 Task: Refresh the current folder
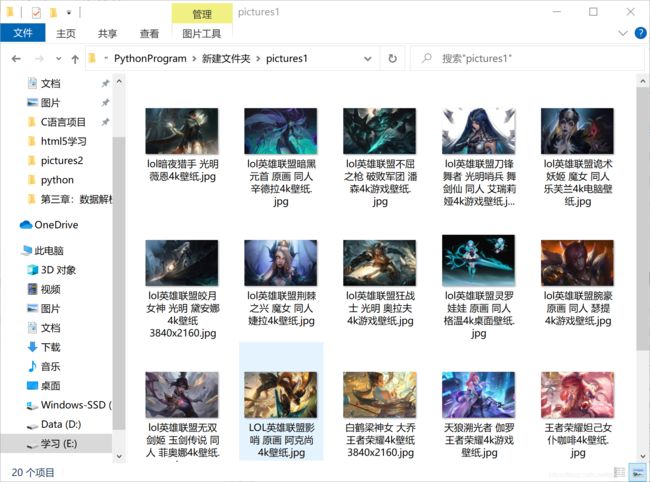coord(392,59)
